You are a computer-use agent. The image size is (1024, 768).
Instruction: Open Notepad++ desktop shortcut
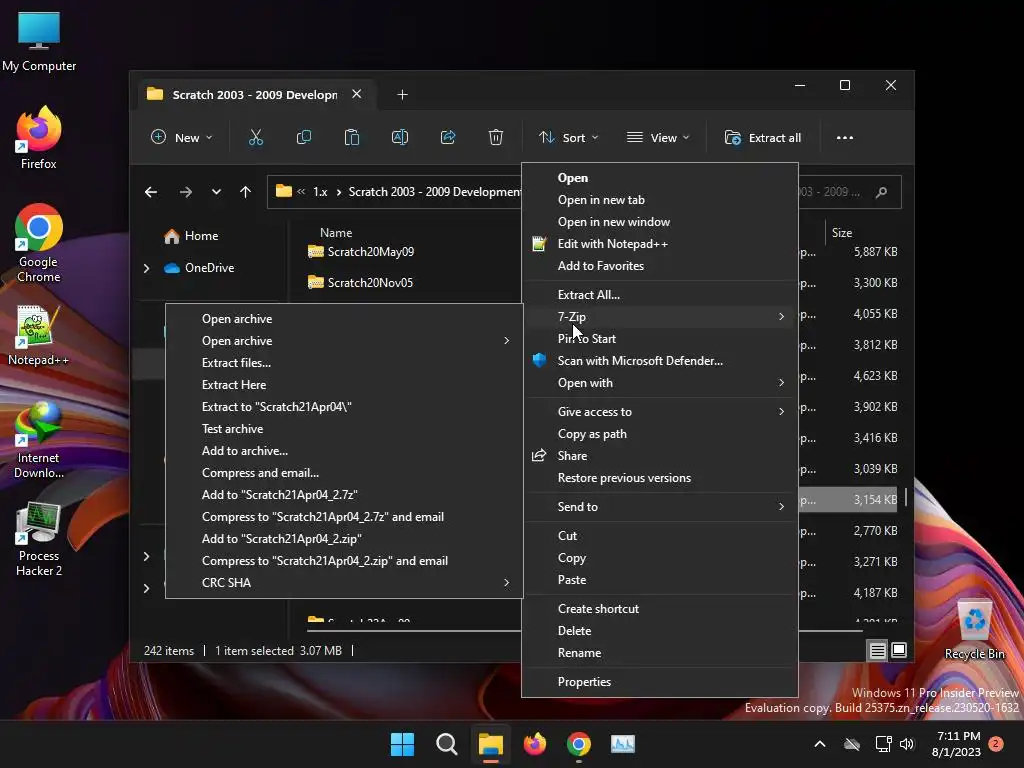point(39,336)
